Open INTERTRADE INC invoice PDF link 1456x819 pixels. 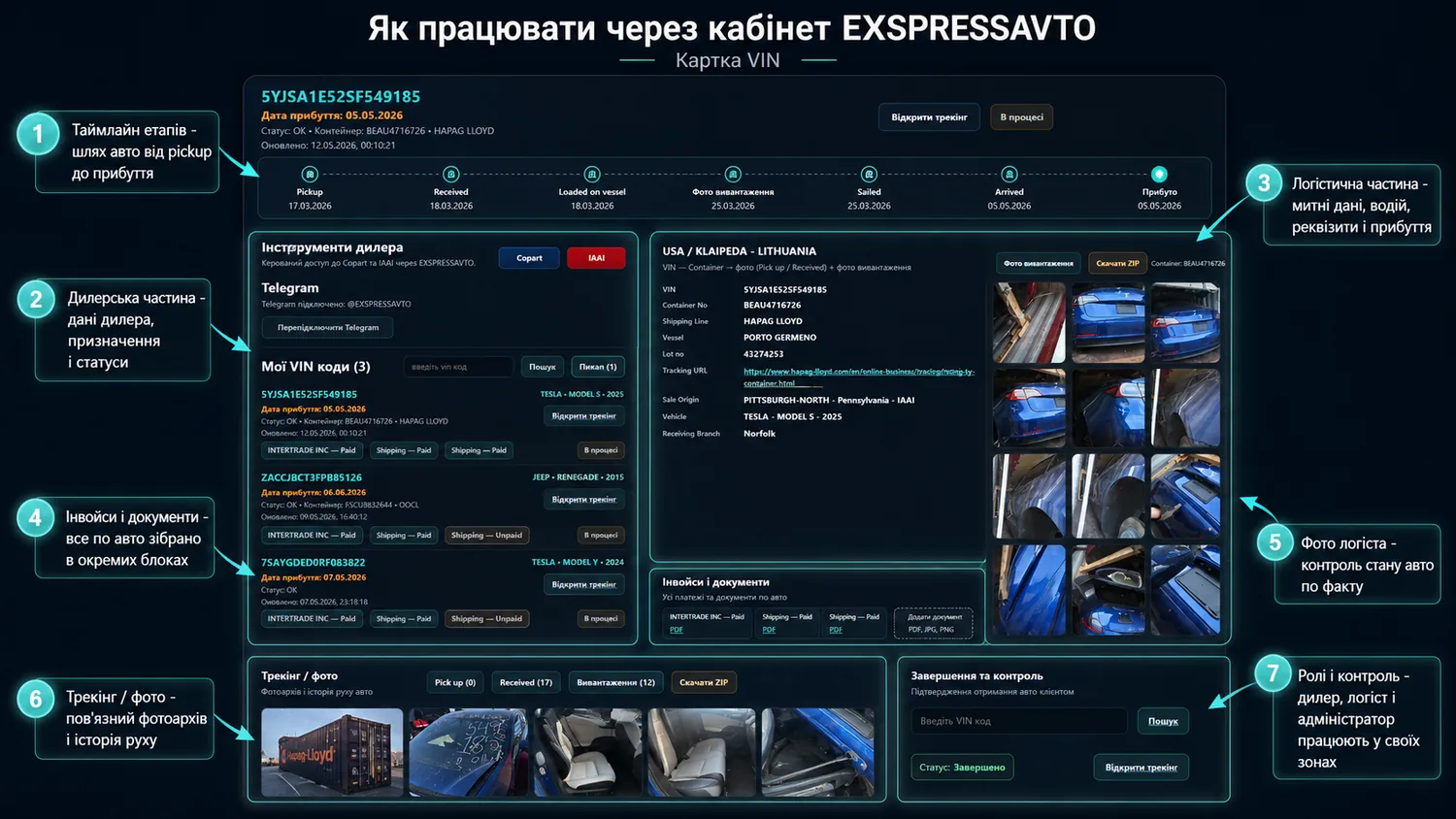pos(677,631)
